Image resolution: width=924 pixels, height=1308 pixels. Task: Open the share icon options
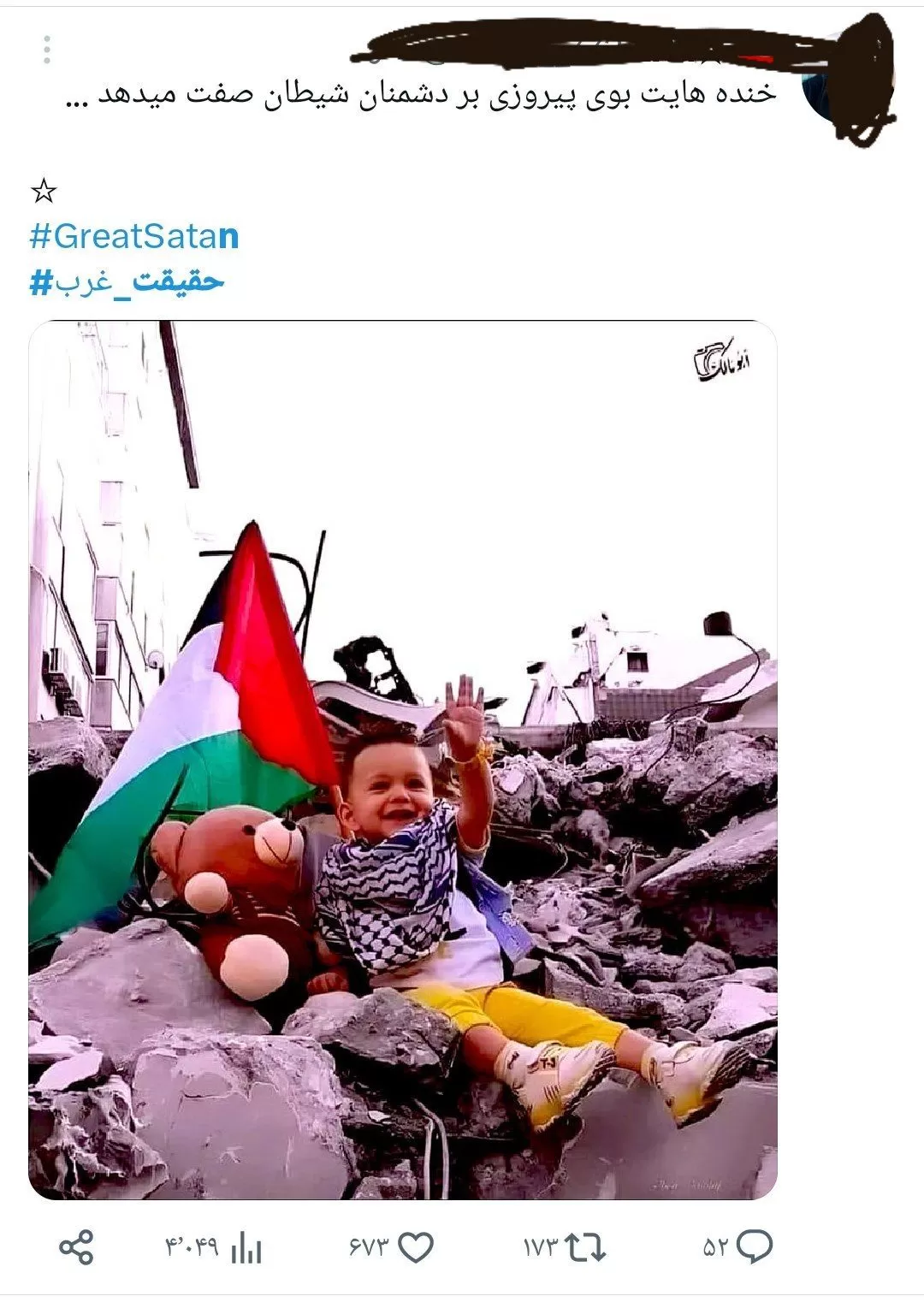point(76,1247)
